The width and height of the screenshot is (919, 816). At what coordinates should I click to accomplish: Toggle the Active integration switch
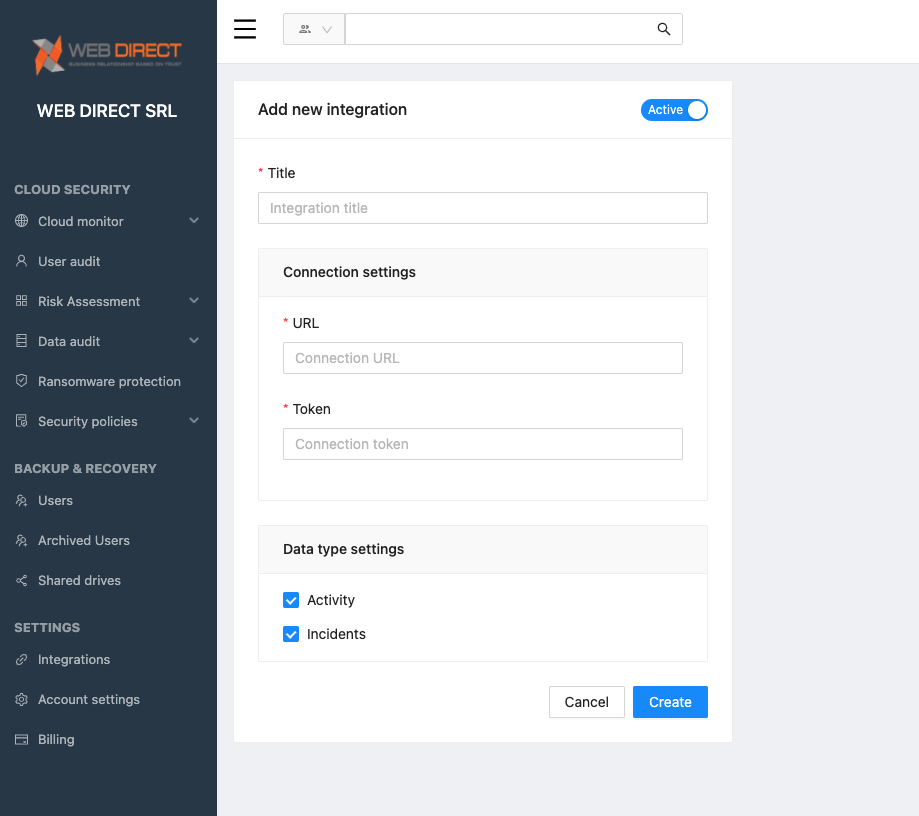pyautogui.click(x=674, y=110)
